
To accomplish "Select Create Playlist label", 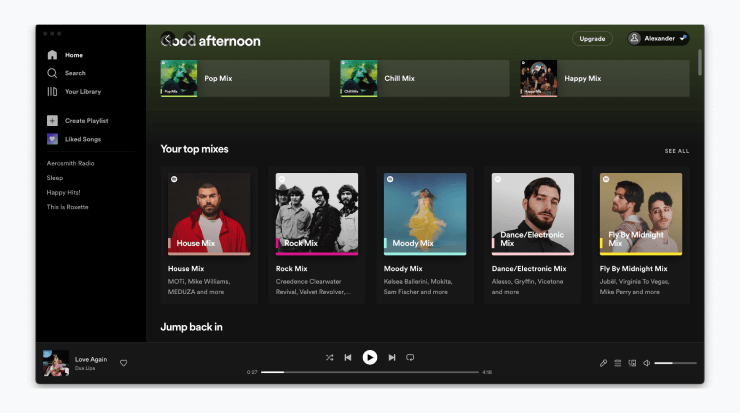I will point(87,121).
